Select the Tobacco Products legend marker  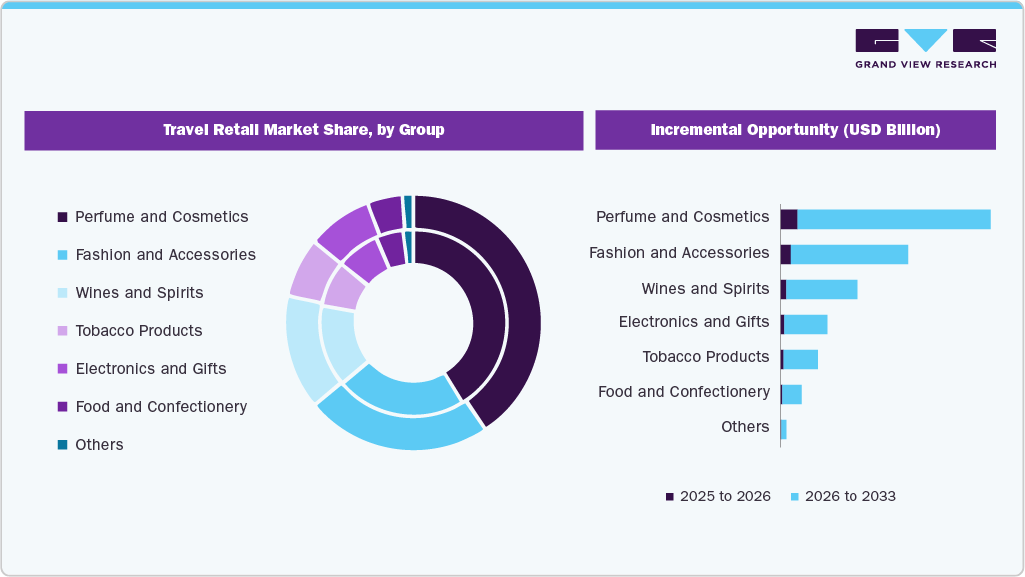point(61,330)
